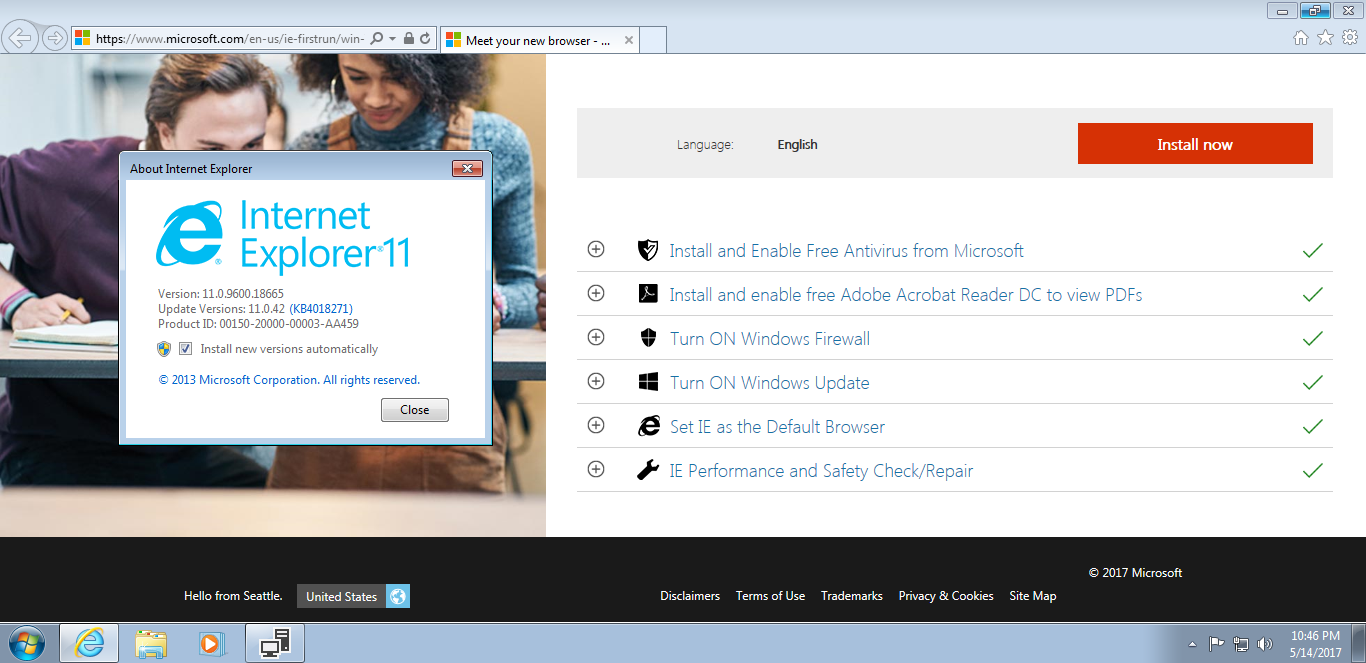
Task: Click IE Performance and Safety Check/Repair link
Action: [821, 471]
